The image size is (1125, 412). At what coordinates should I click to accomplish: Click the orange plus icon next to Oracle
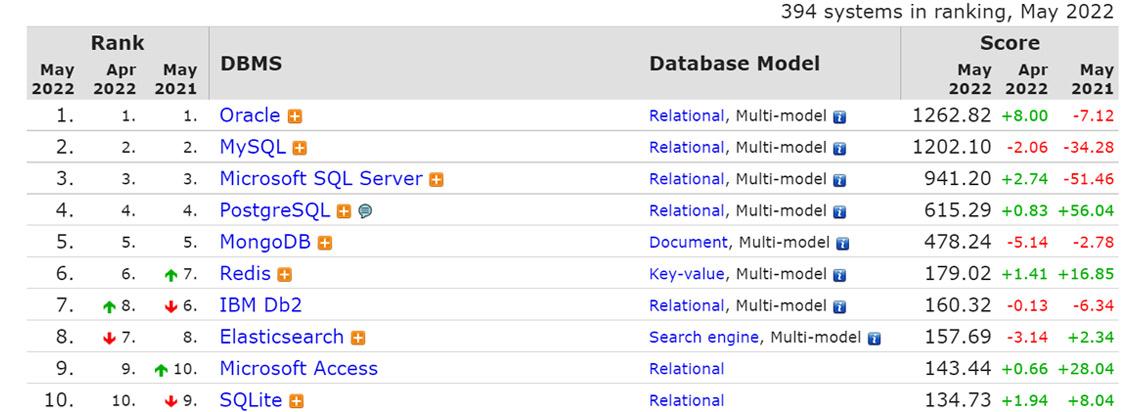294,116
